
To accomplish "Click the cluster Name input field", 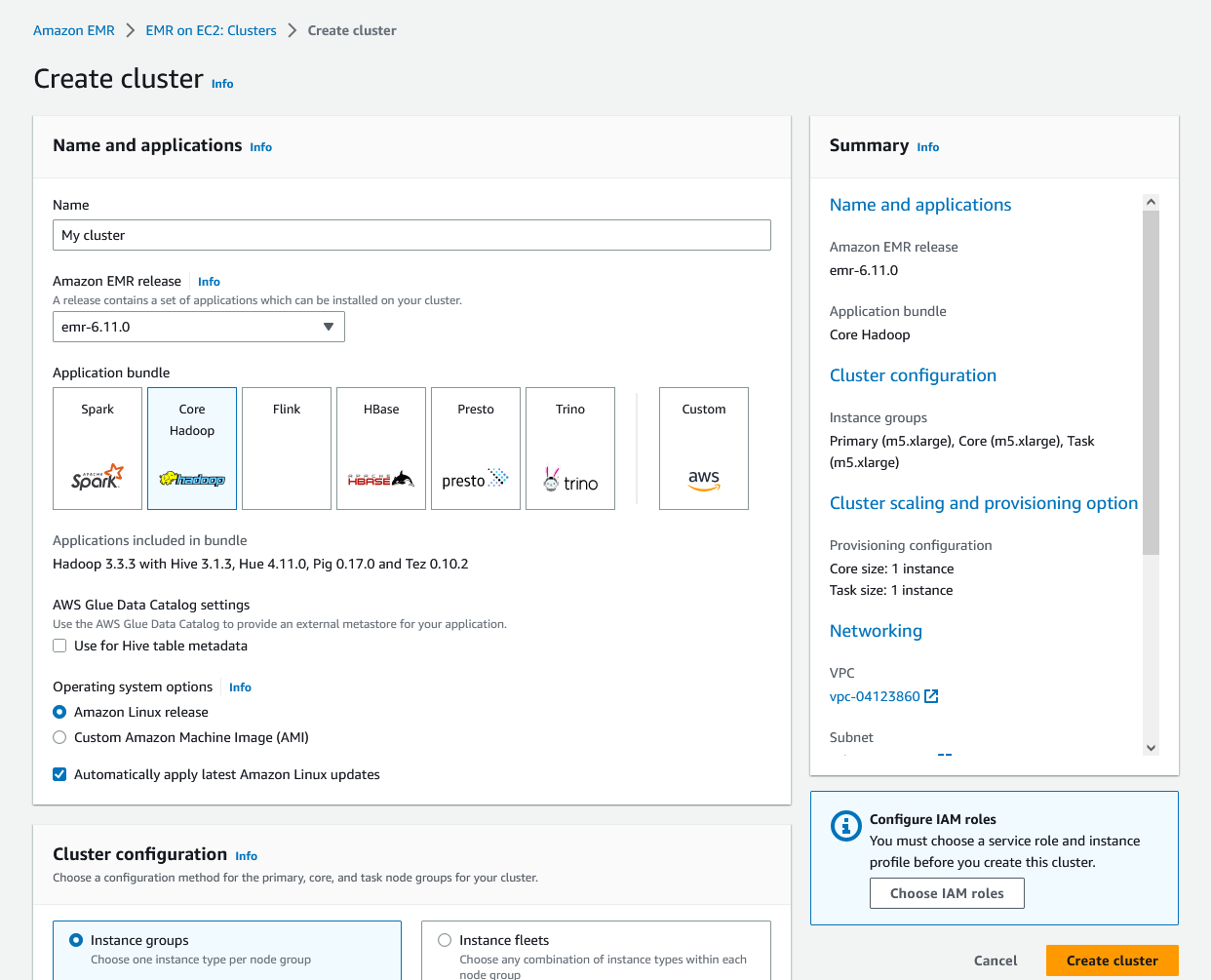I will click(x=411, y=235).
